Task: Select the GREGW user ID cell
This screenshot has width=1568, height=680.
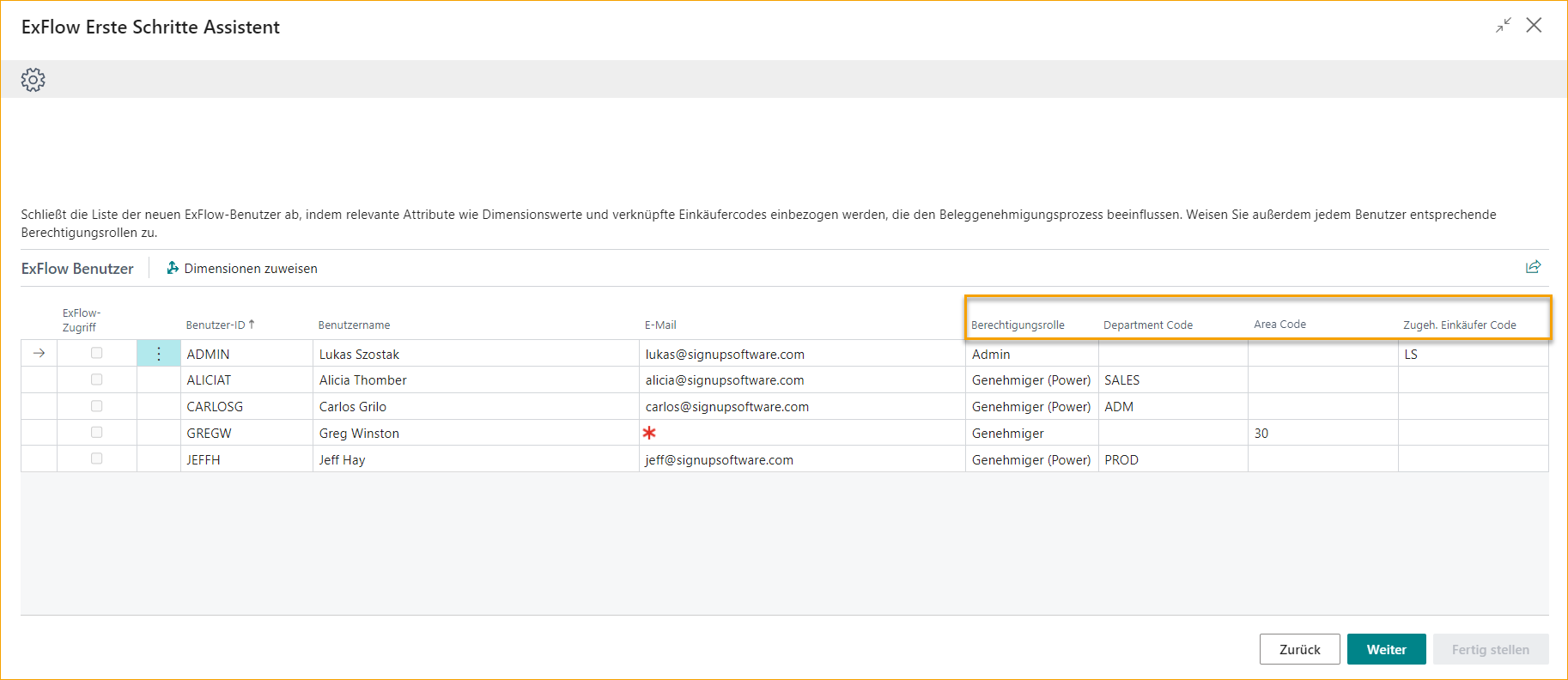Action: coord(246,434)
